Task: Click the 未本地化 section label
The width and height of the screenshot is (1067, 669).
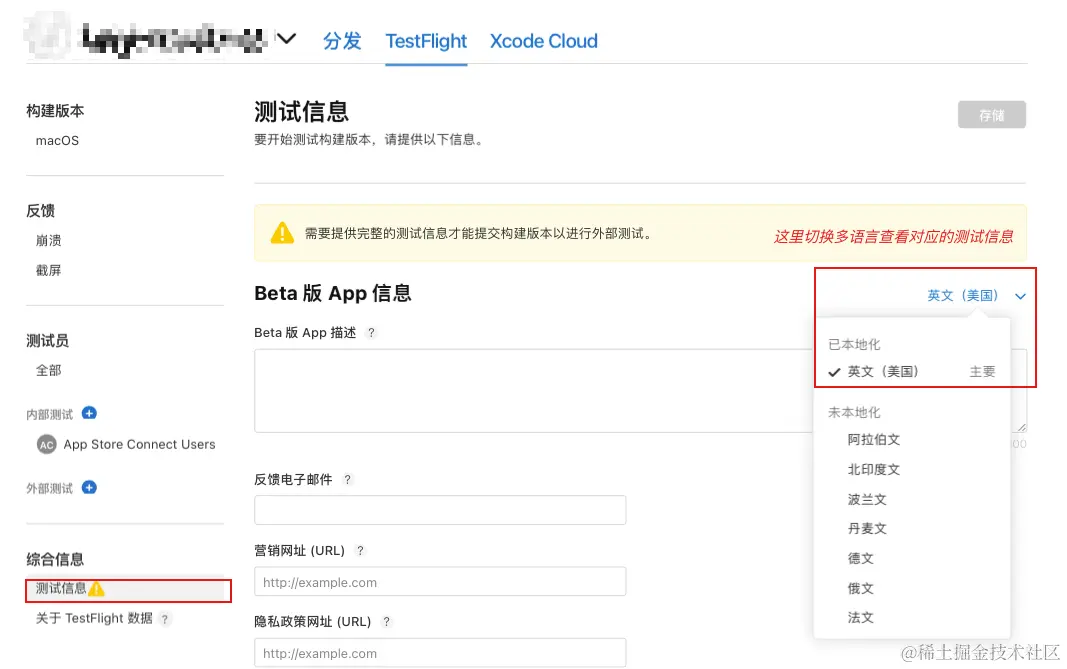Action: [854, 412]
